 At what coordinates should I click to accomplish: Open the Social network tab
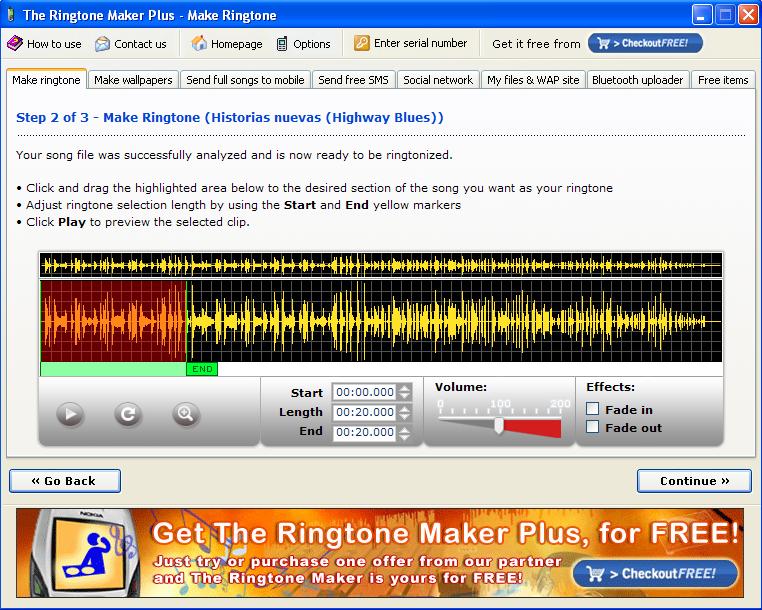pyautogui.click(x=438, y=80)
